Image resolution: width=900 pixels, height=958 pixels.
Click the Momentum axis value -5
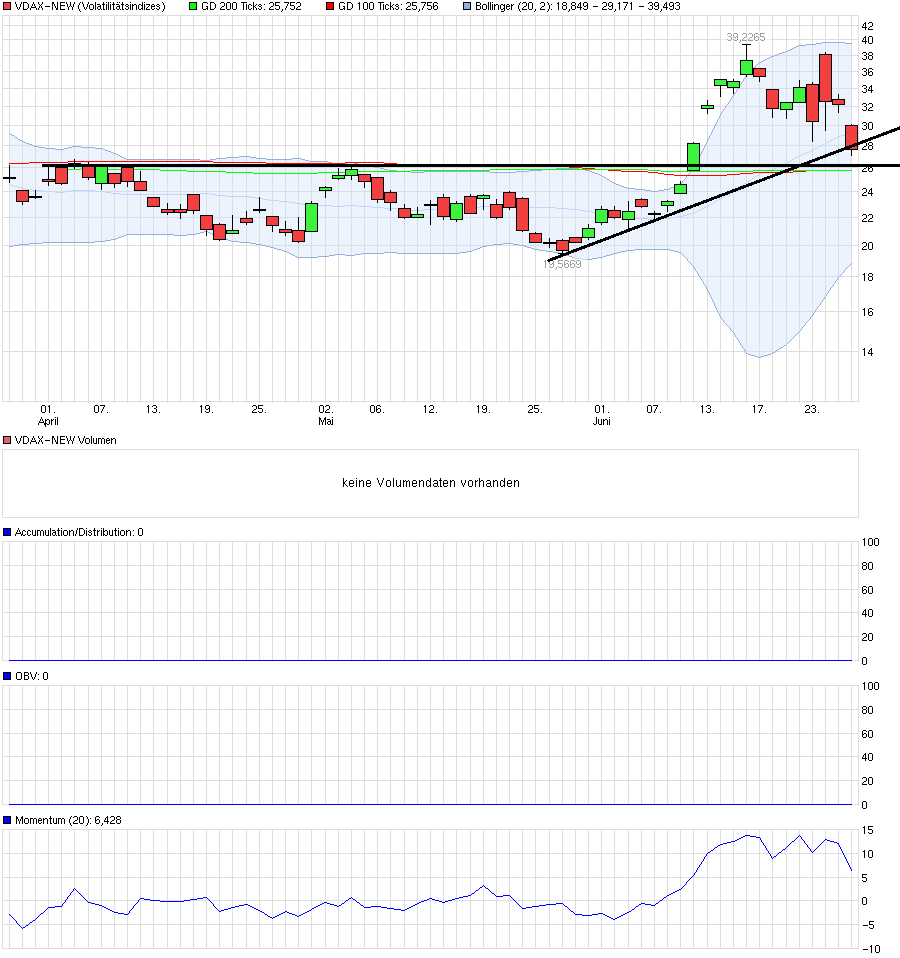click(868, 925)
